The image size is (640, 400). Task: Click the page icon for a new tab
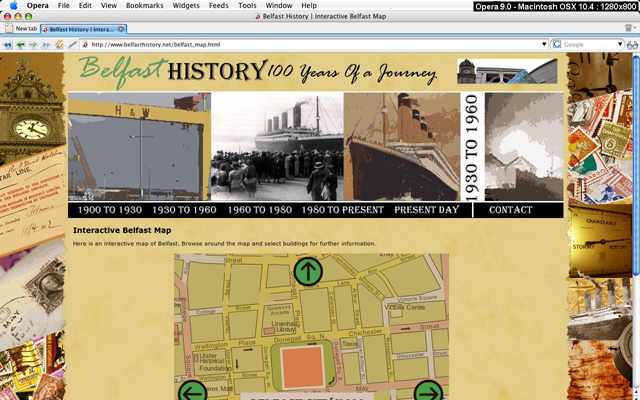(x=9, y=28)
